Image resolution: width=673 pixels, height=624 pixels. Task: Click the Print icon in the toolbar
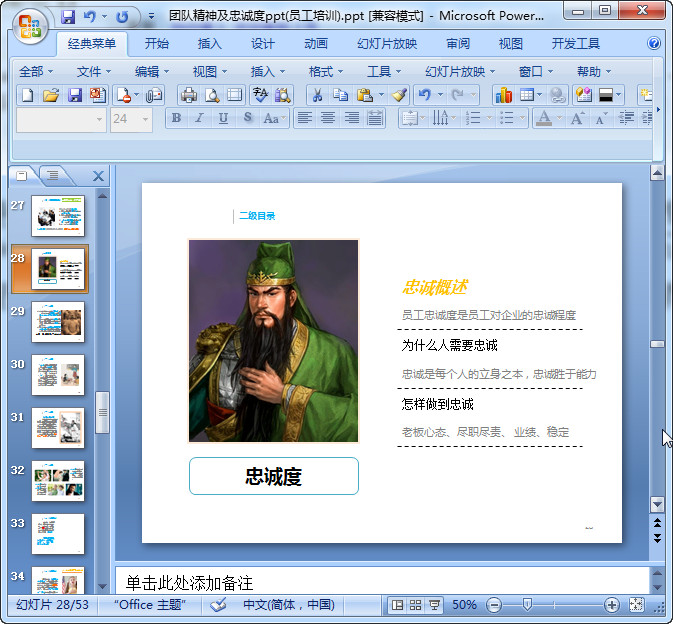pos(189,95)
